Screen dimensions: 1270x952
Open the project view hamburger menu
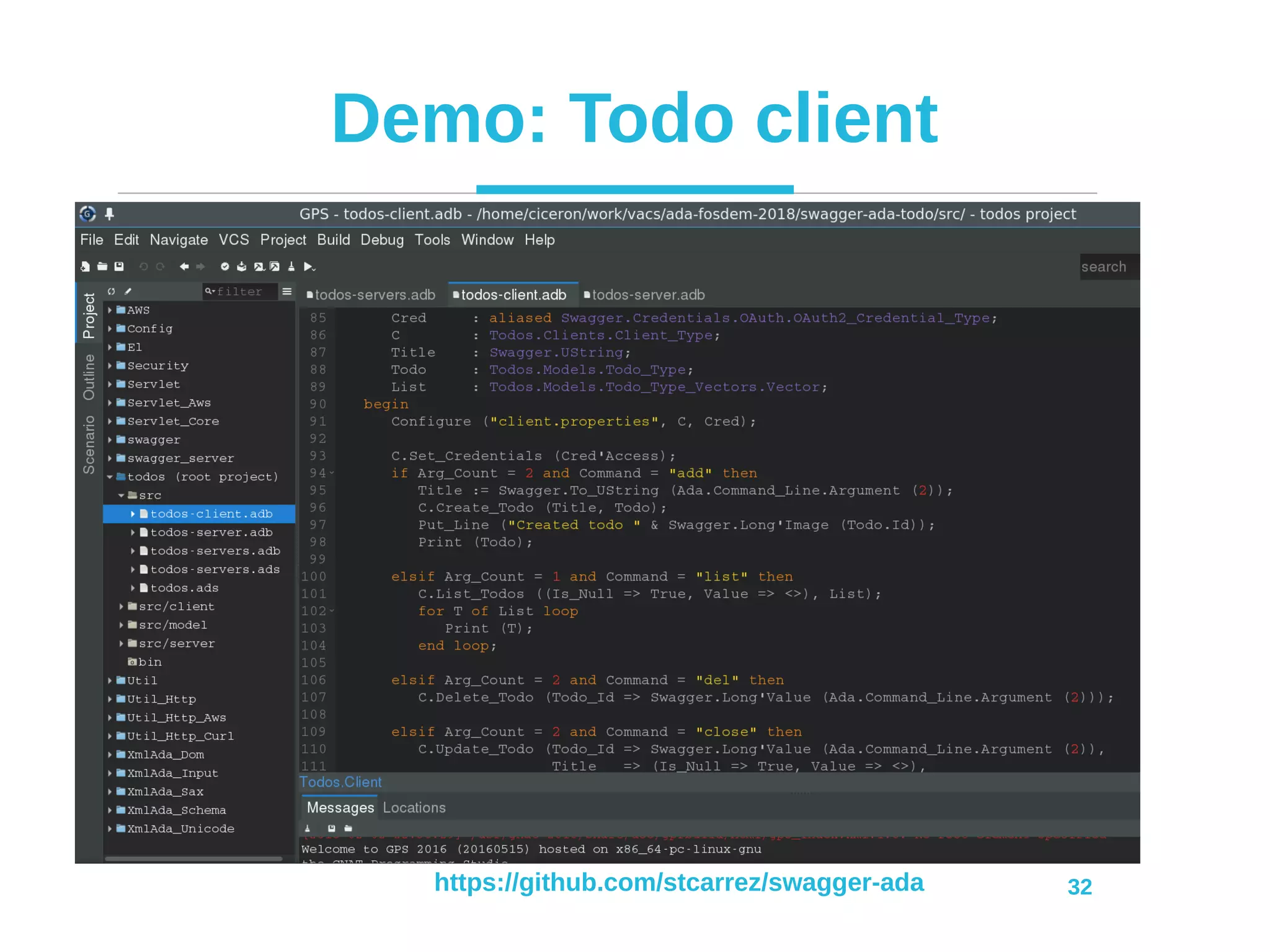[x=287, y=291]
